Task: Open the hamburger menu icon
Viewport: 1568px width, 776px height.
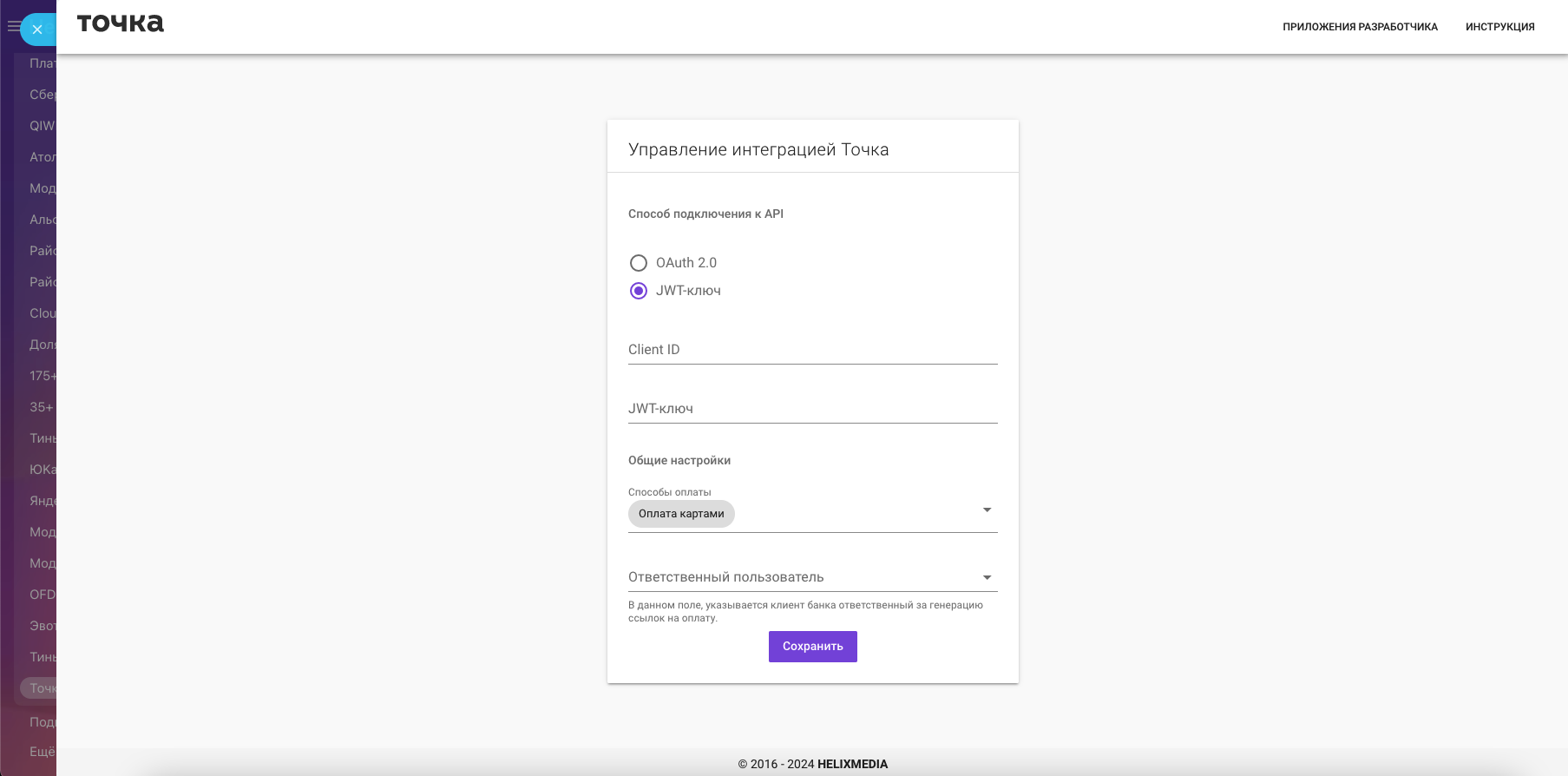Action: [13, 27]
